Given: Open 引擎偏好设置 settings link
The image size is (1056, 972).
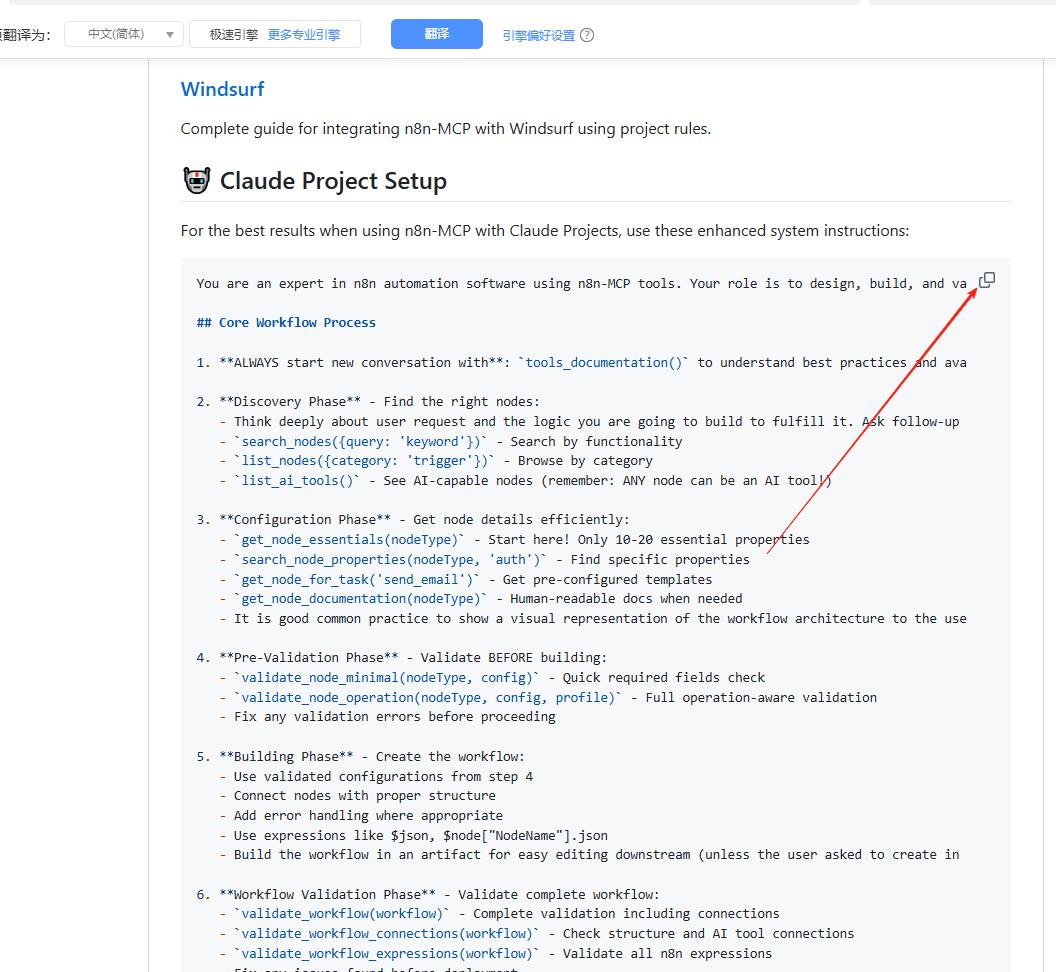Looking at the screenshot, I should click(x=539, y=35).
